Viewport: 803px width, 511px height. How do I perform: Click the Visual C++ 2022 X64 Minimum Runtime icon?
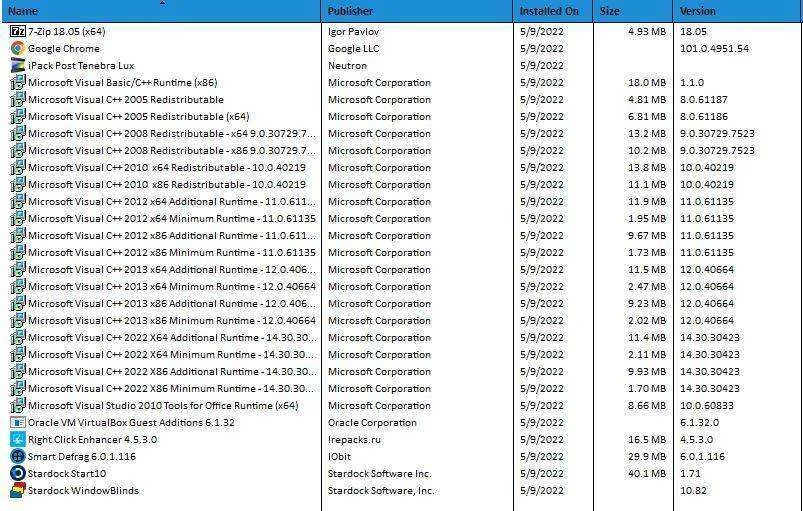click(18, 354)
